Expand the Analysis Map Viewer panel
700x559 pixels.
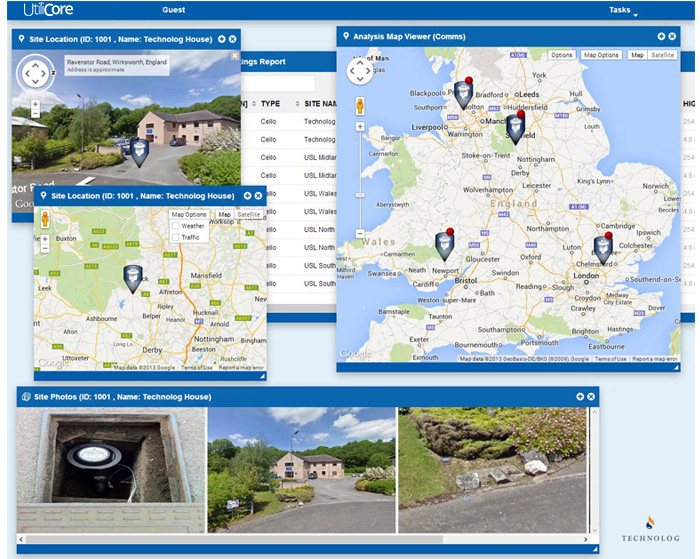pos(661,37)
